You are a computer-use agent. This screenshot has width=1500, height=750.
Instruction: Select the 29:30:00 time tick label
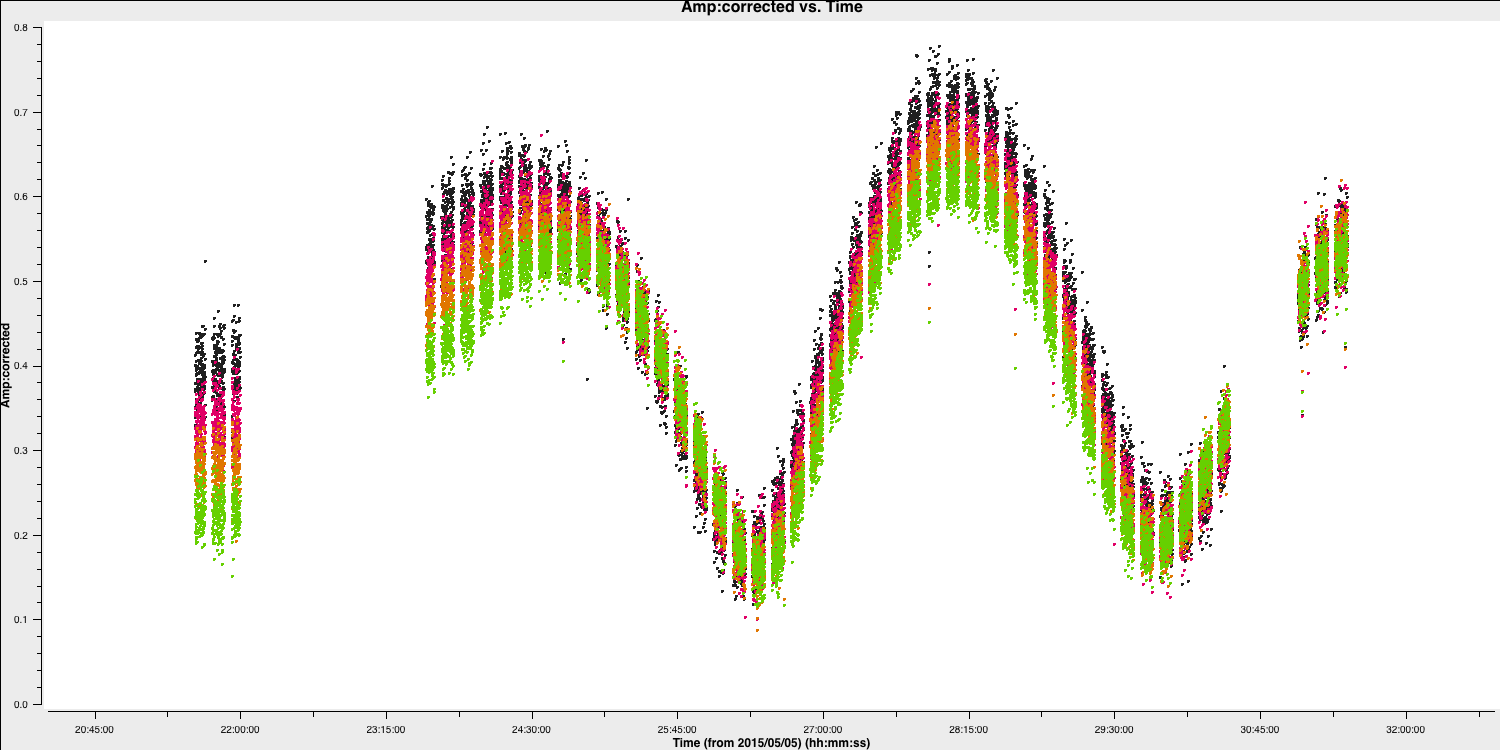pos(1114,728)
